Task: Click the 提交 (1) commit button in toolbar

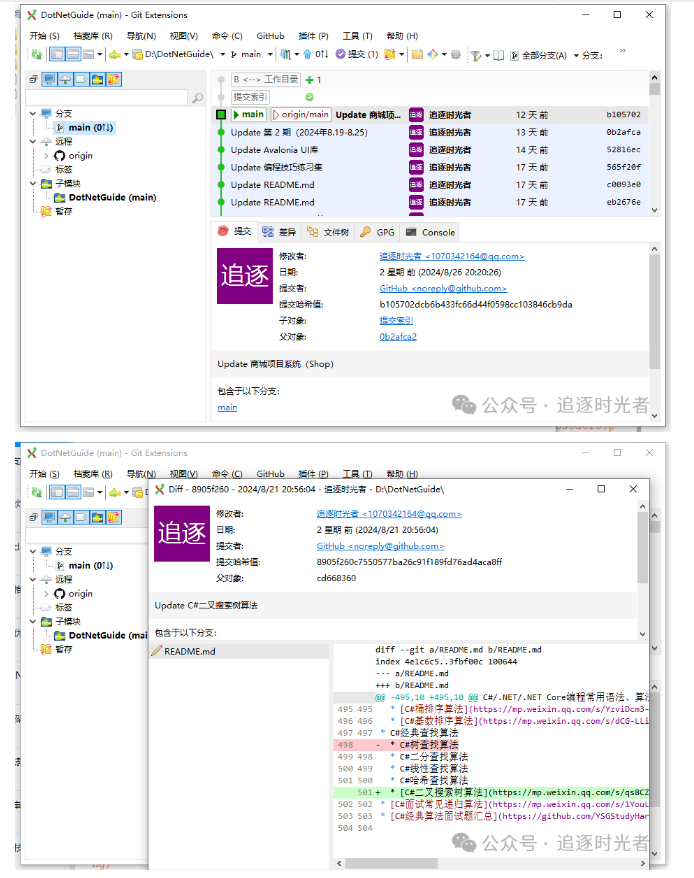Action: [x=357, y=54]
